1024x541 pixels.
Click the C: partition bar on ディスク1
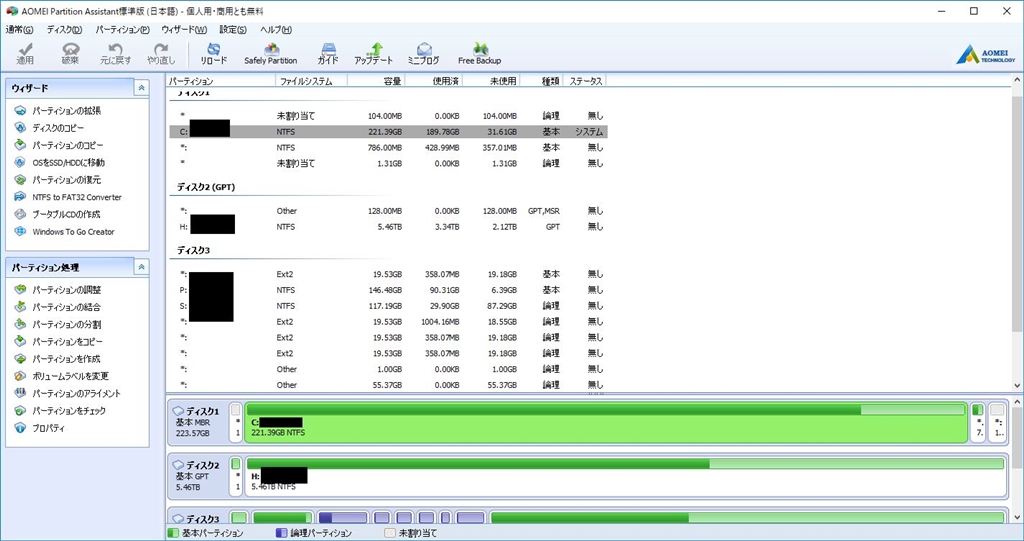[605, 422]
